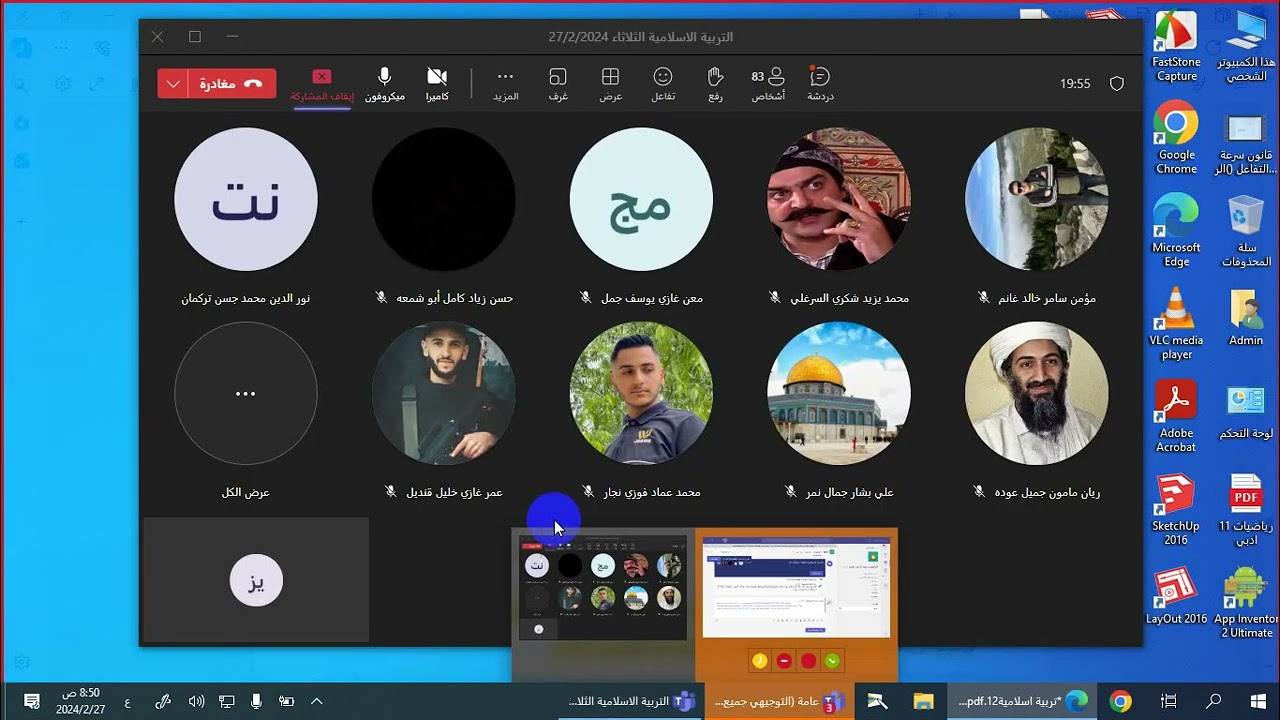
Task: Open the volume control in the system tray
Action: (196, 701)
